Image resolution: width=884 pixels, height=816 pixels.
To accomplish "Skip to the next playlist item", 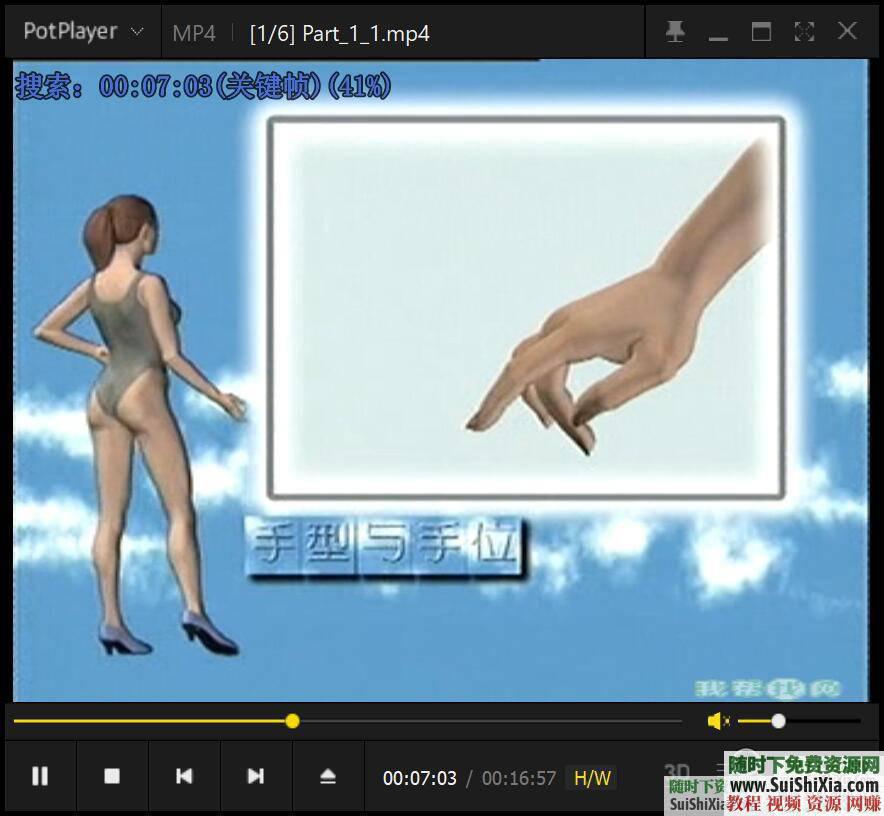I will [x=254, y=776].
